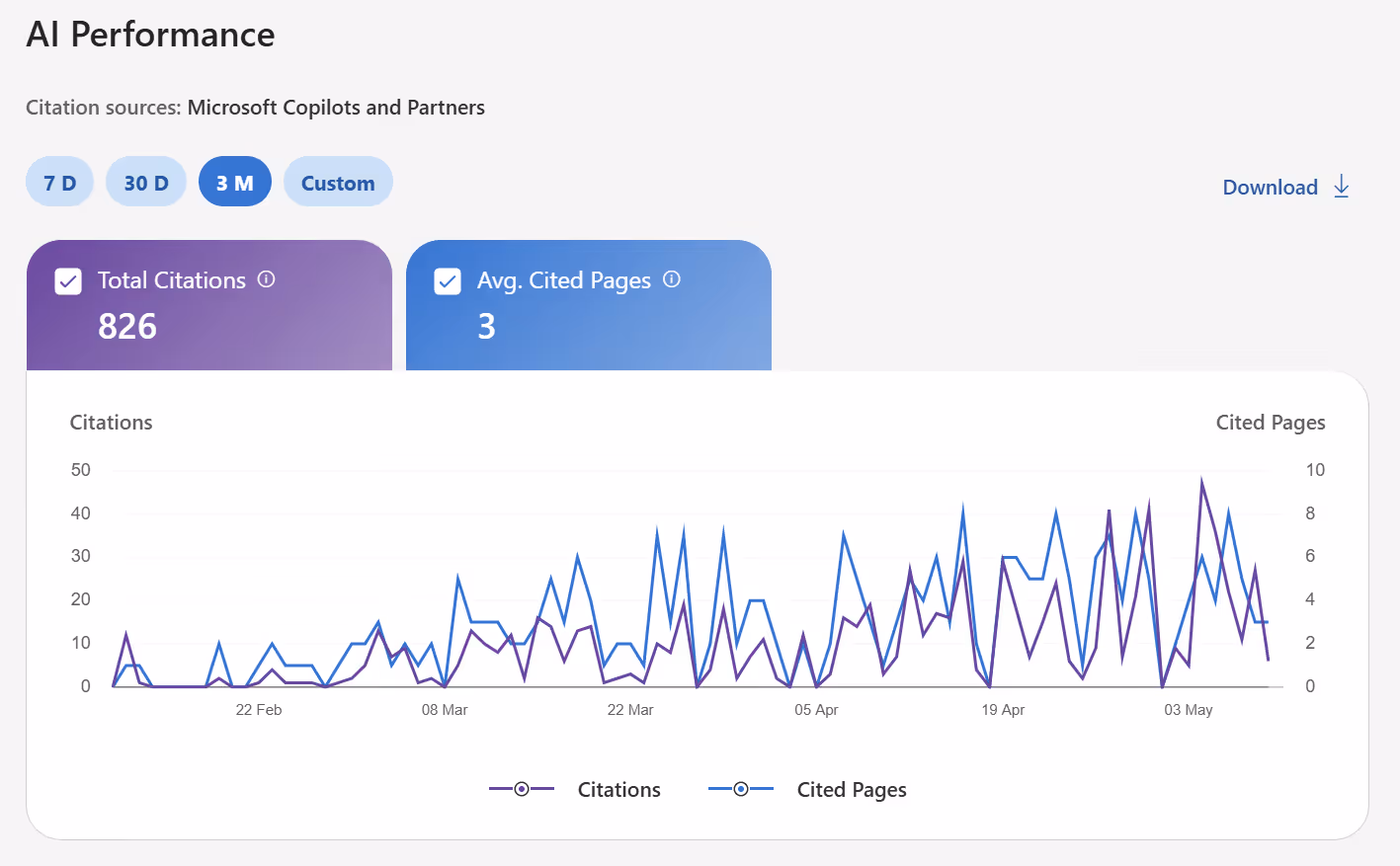Uncheck the Total Citations checkbox

[68, 281]
